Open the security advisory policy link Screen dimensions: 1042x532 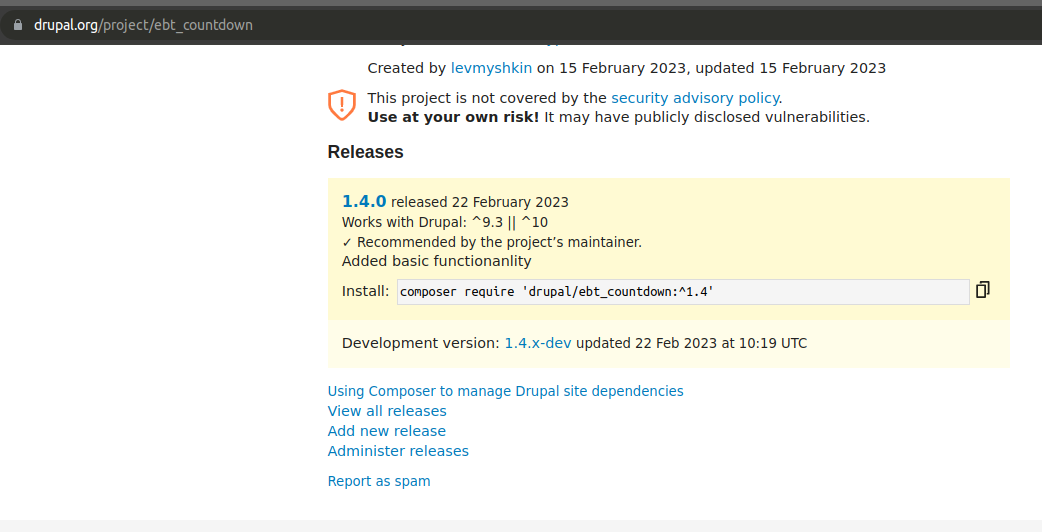(x=694, y=98)
